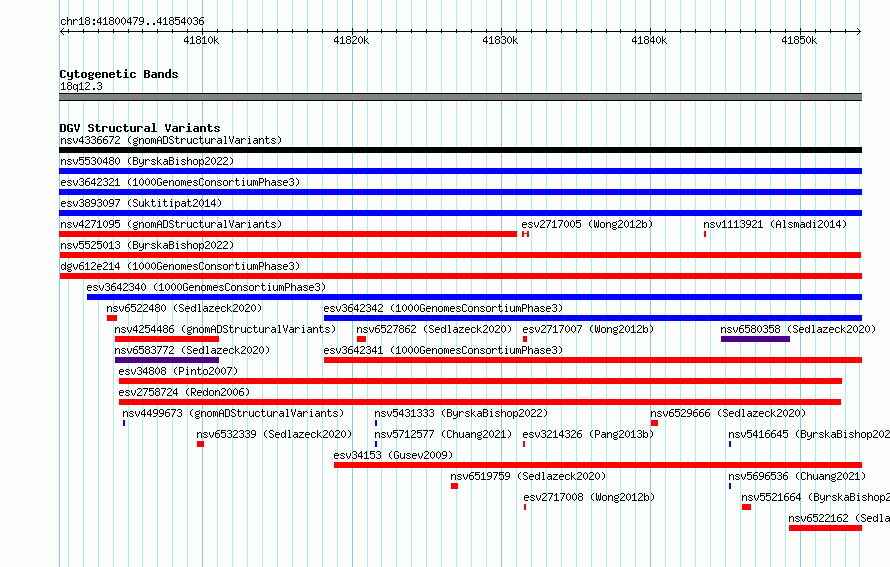Select the esv2717008 (Wong2012b) label
Screen dimensions: 890x567
589,497
